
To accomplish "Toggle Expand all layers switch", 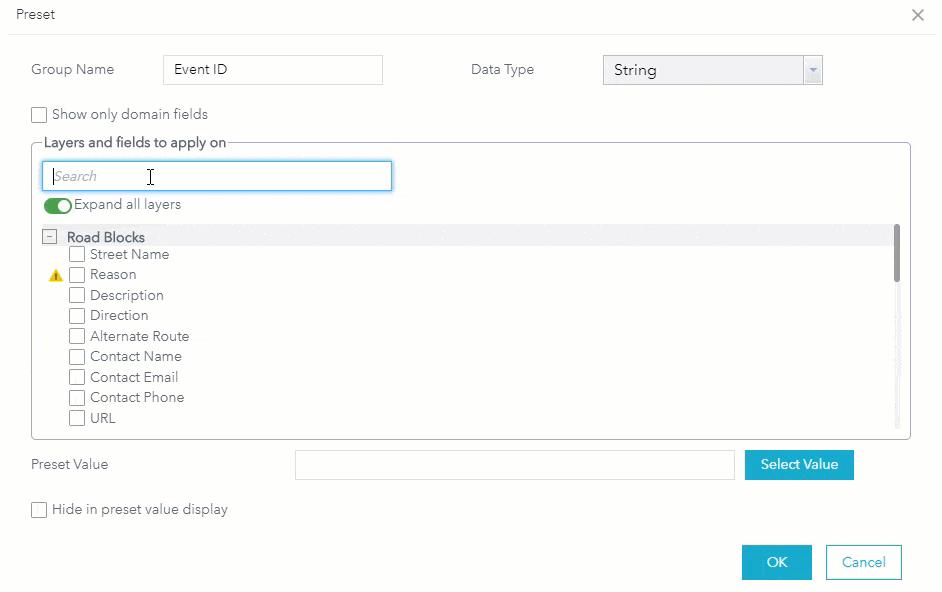I will click(x=58, y=205).
